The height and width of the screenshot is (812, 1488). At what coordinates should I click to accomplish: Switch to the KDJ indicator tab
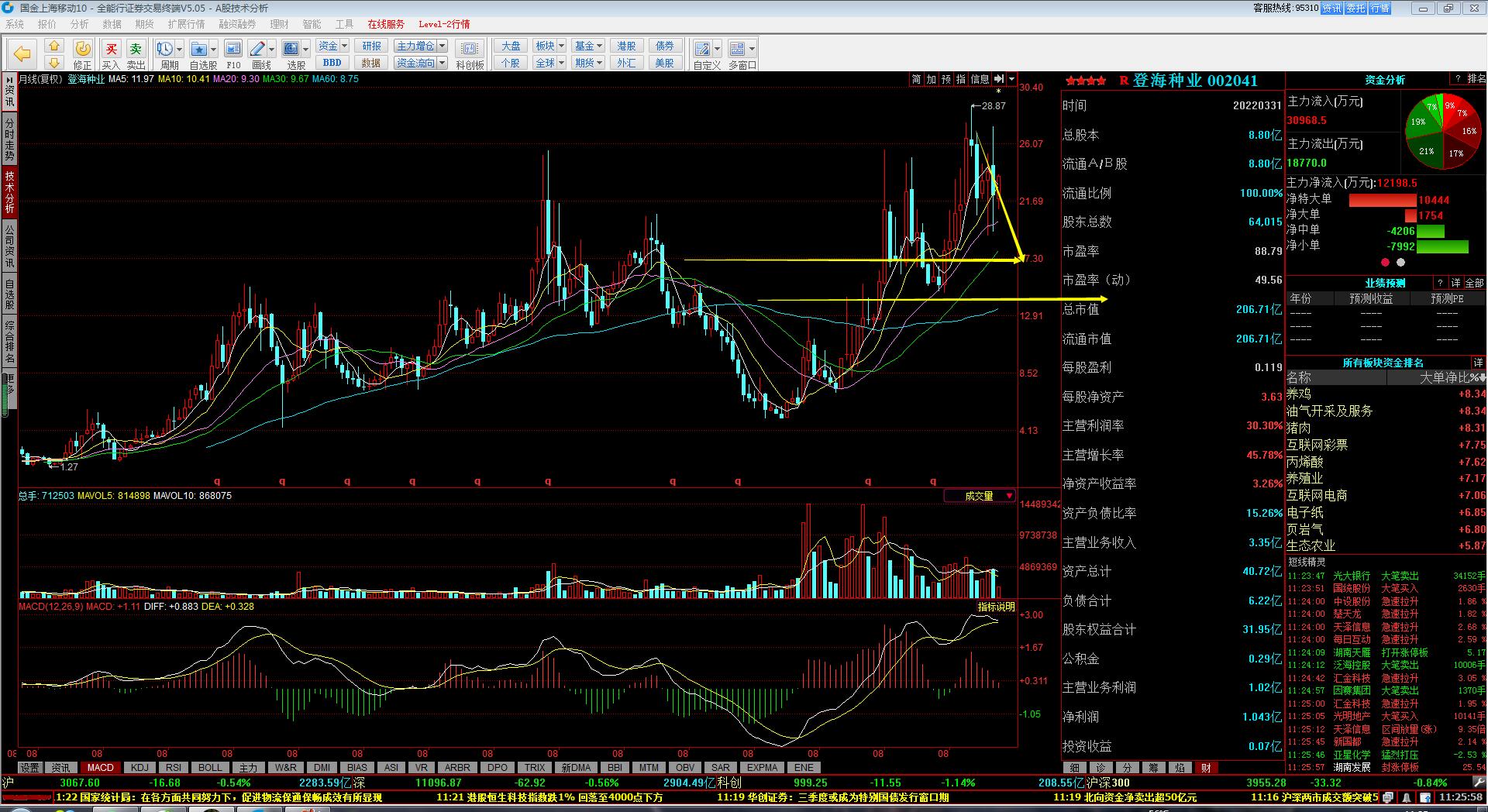[x=139, y=768]
